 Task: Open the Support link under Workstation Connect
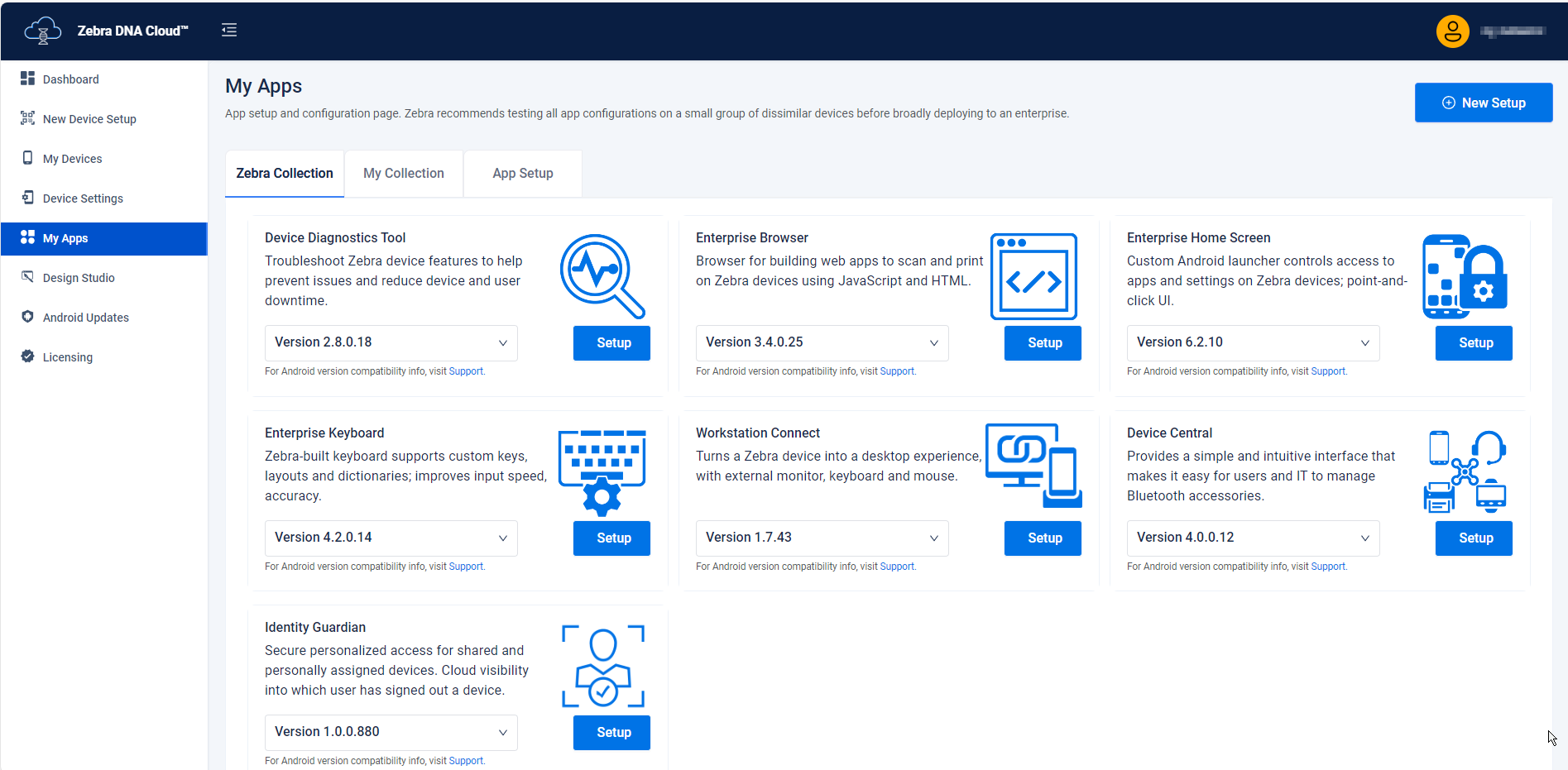pos(897,567)
